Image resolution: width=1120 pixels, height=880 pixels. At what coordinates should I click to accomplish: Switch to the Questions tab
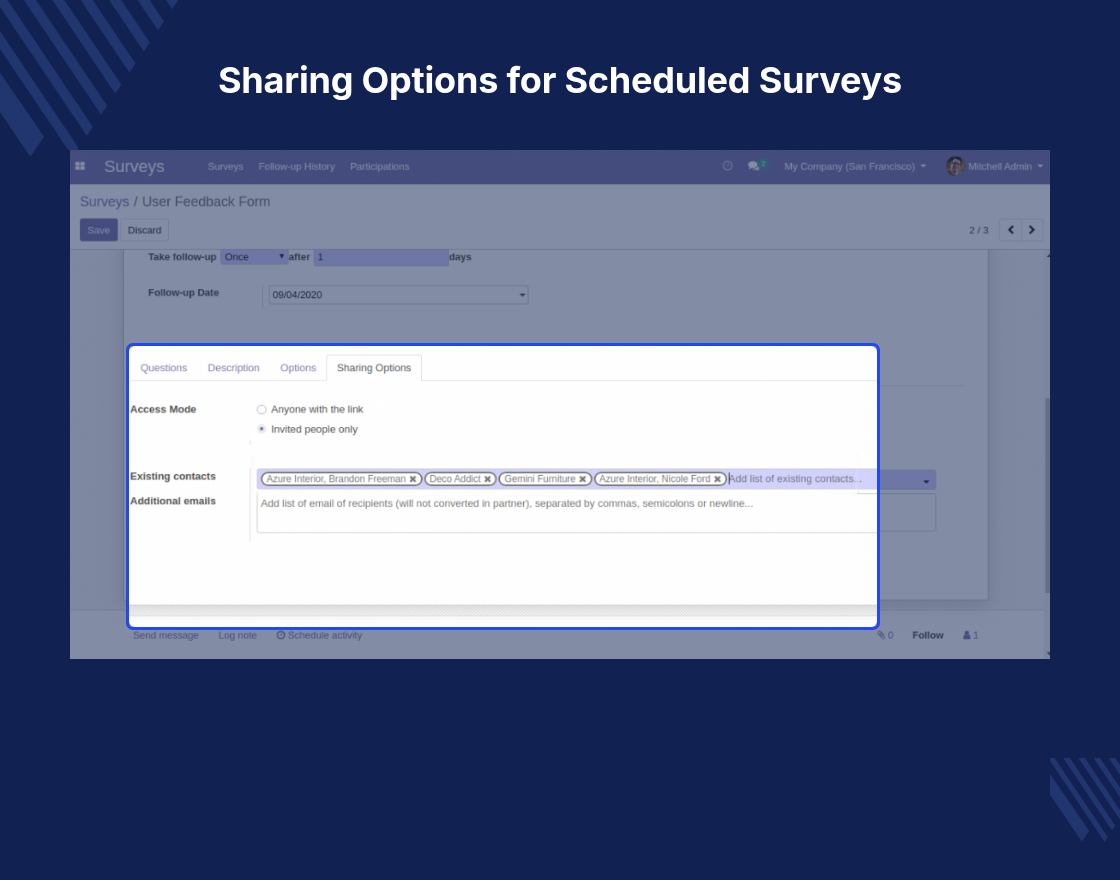click(164, 368)
